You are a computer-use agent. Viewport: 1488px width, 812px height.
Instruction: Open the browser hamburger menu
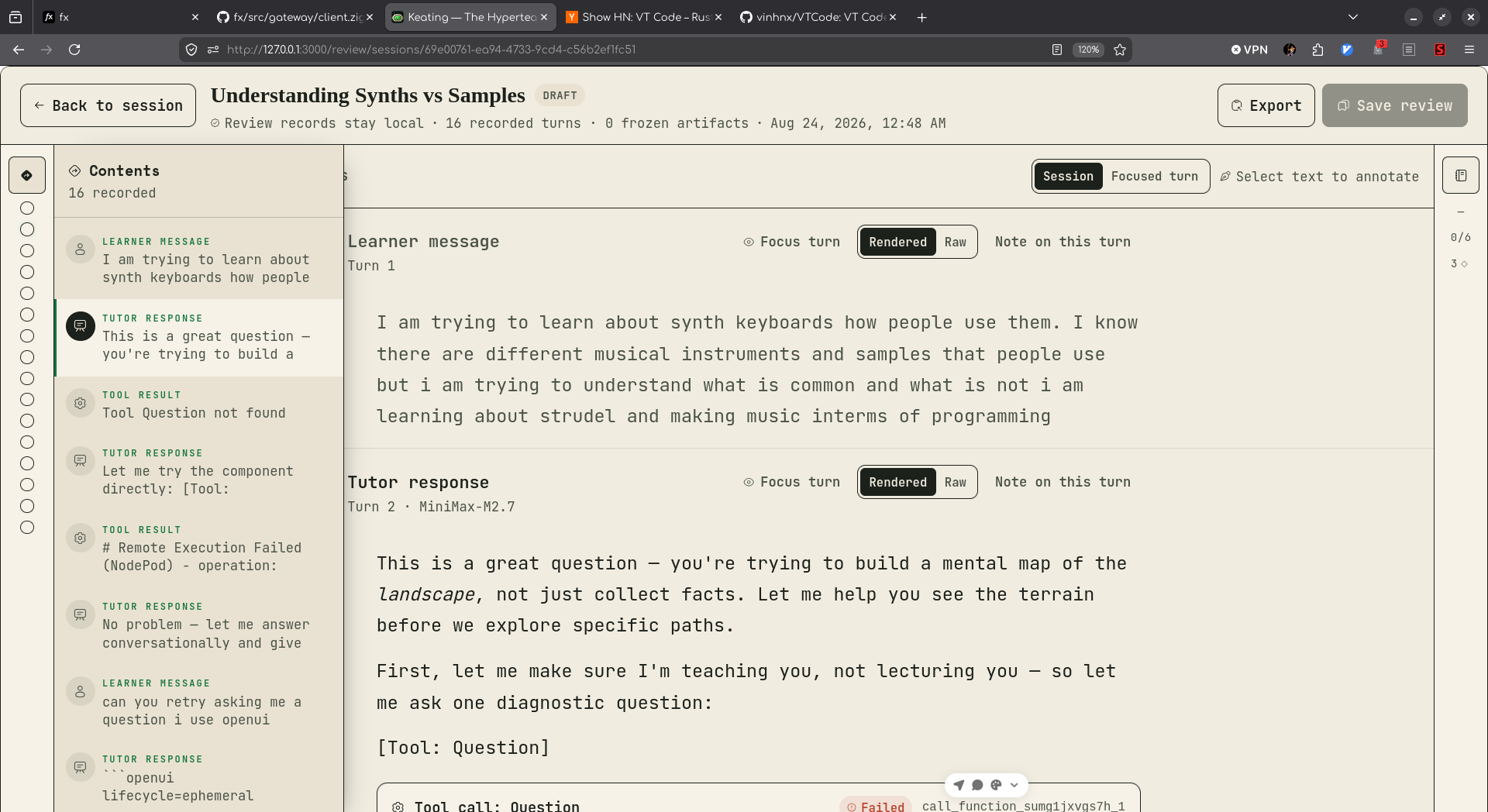(1469, 50)
